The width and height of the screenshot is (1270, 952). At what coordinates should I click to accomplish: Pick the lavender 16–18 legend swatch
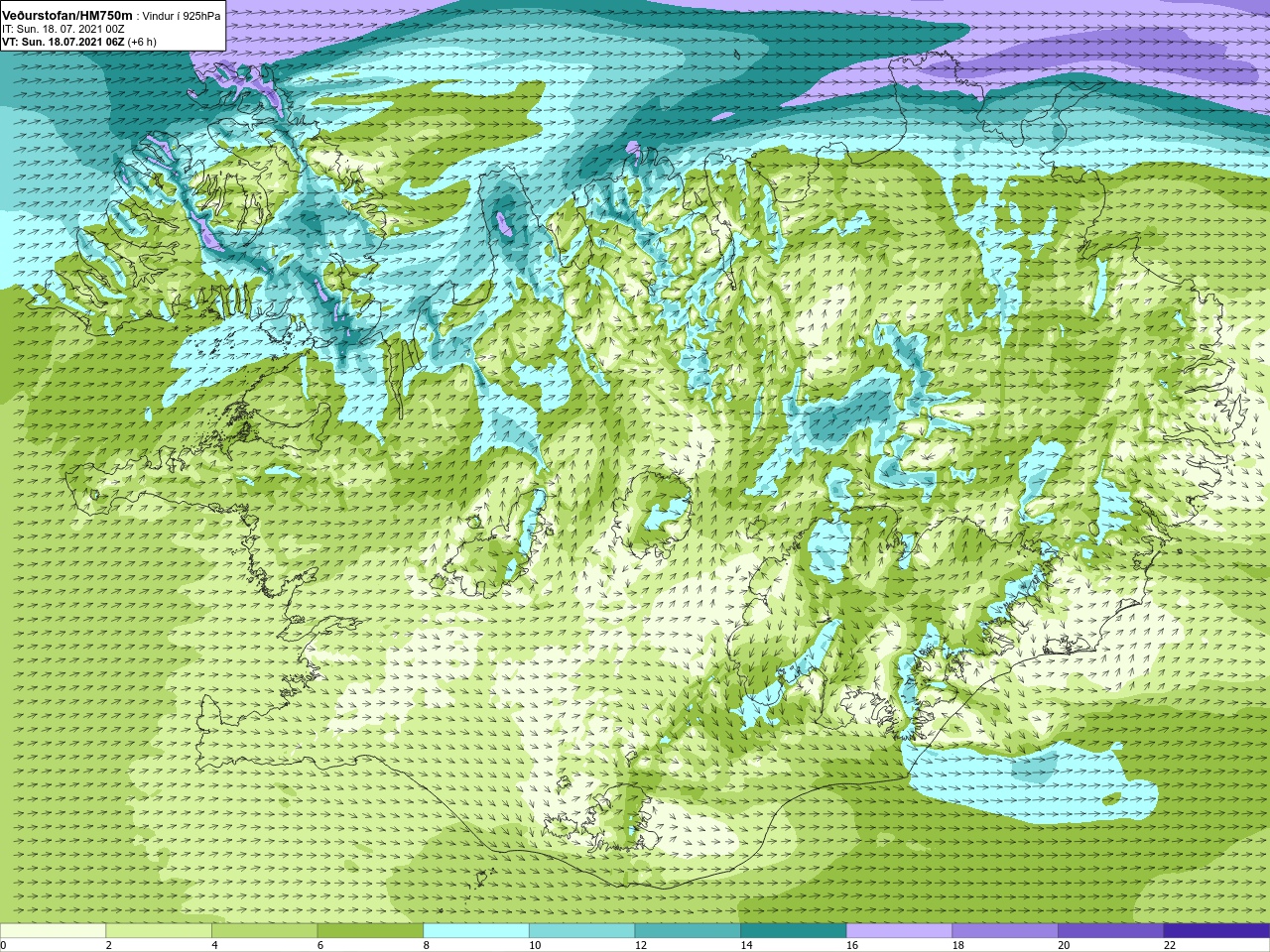[x=900, y=930]
